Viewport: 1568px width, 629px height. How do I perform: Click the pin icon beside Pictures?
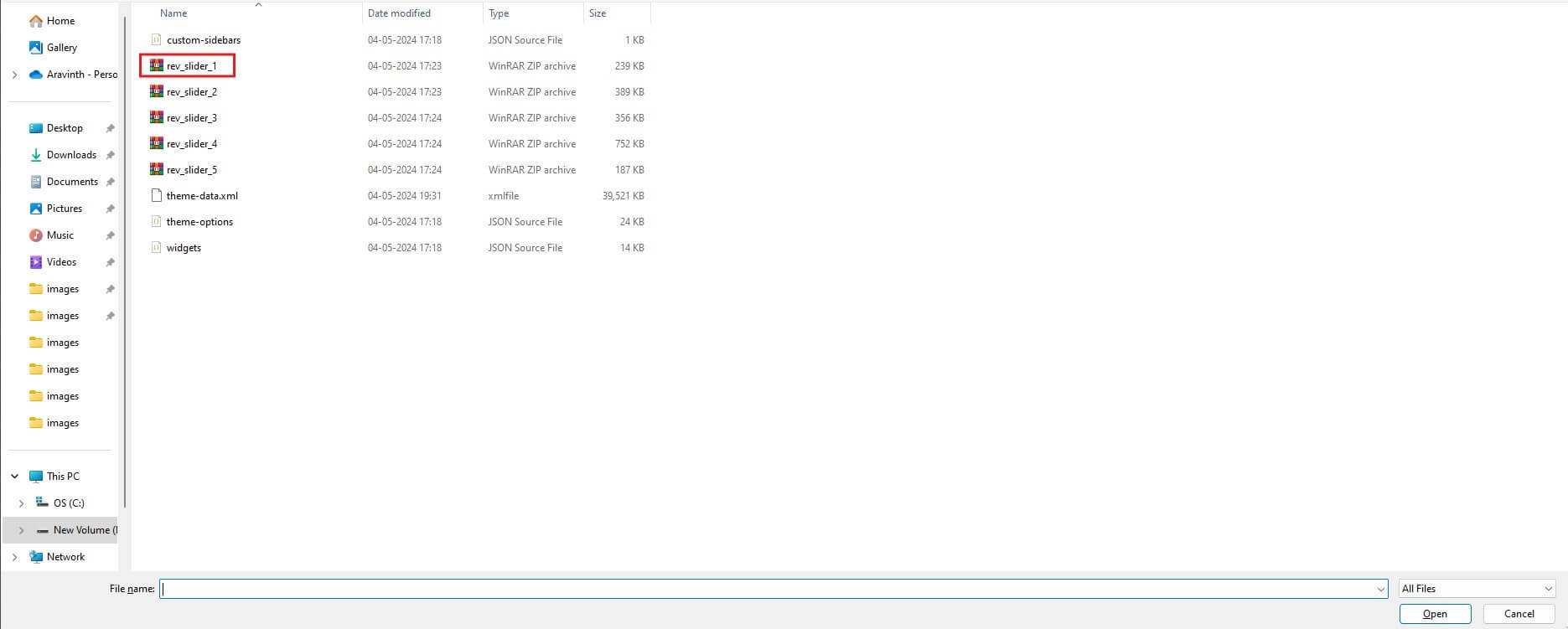110,209
